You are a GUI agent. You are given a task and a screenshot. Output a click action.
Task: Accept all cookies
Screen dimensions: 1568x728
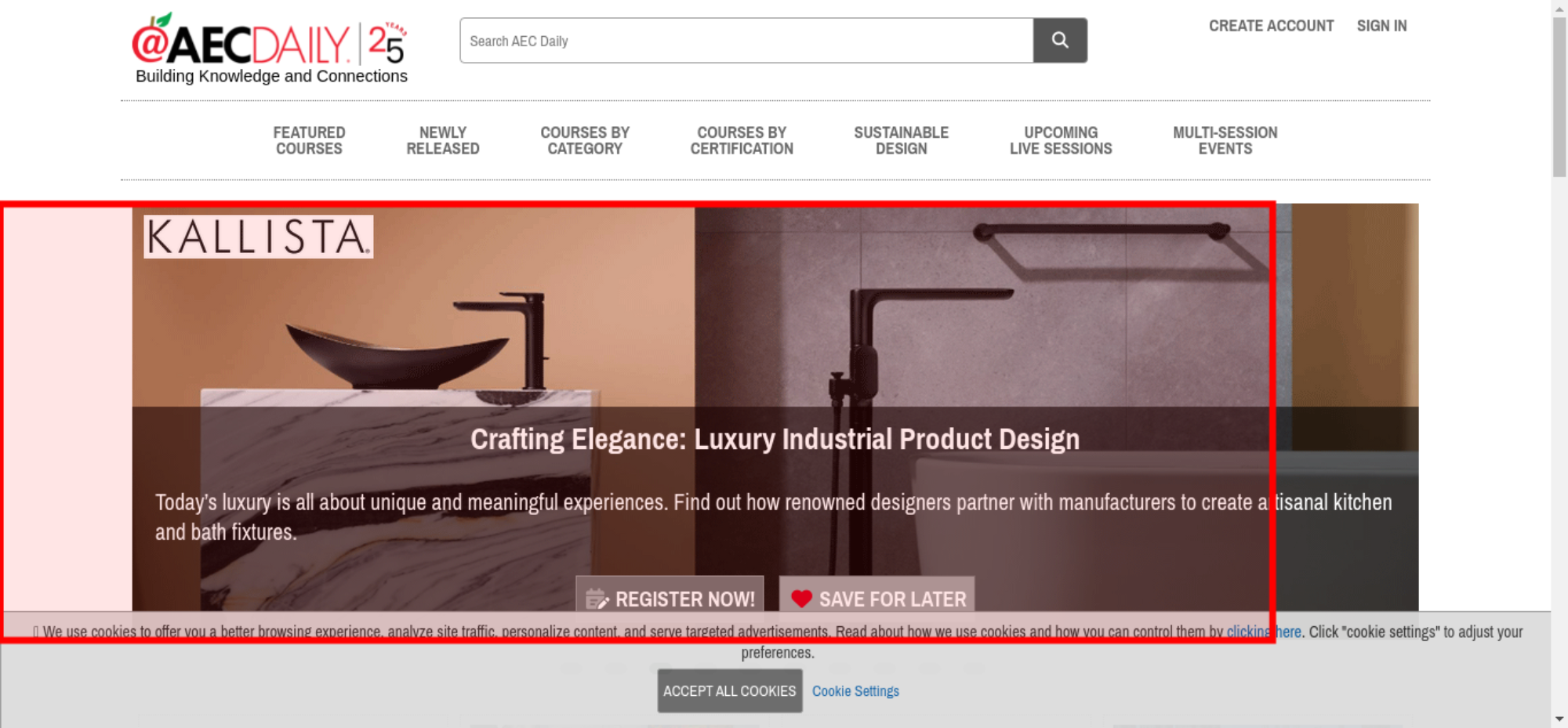[730, 691]
